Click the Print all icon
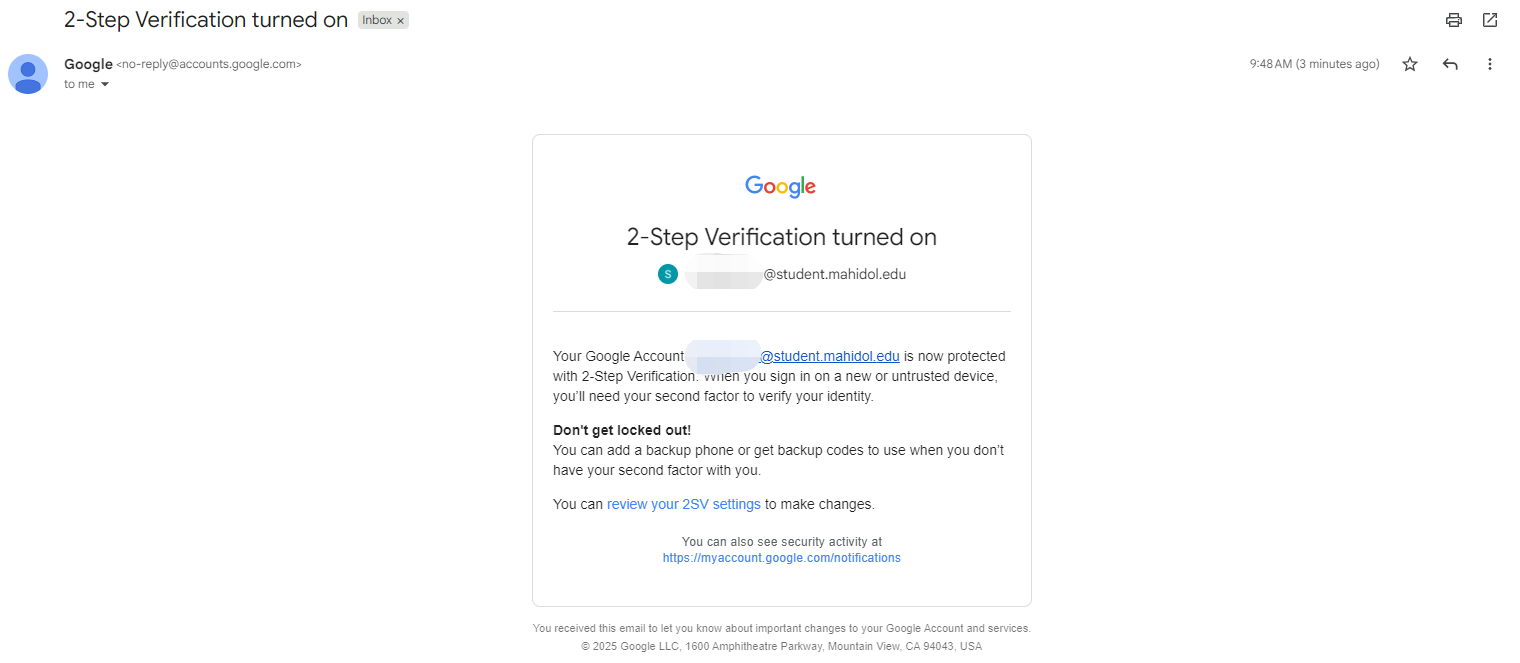Image resolution: width=1520 pixels, height=663 pixels. tap(1454, 20)
